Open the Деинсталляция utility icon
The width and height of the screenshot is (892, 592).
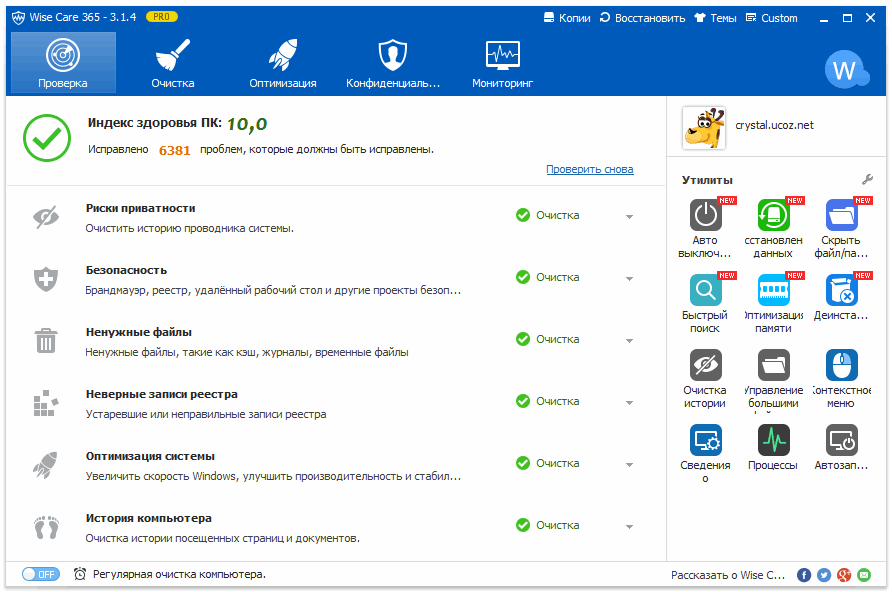841,291
